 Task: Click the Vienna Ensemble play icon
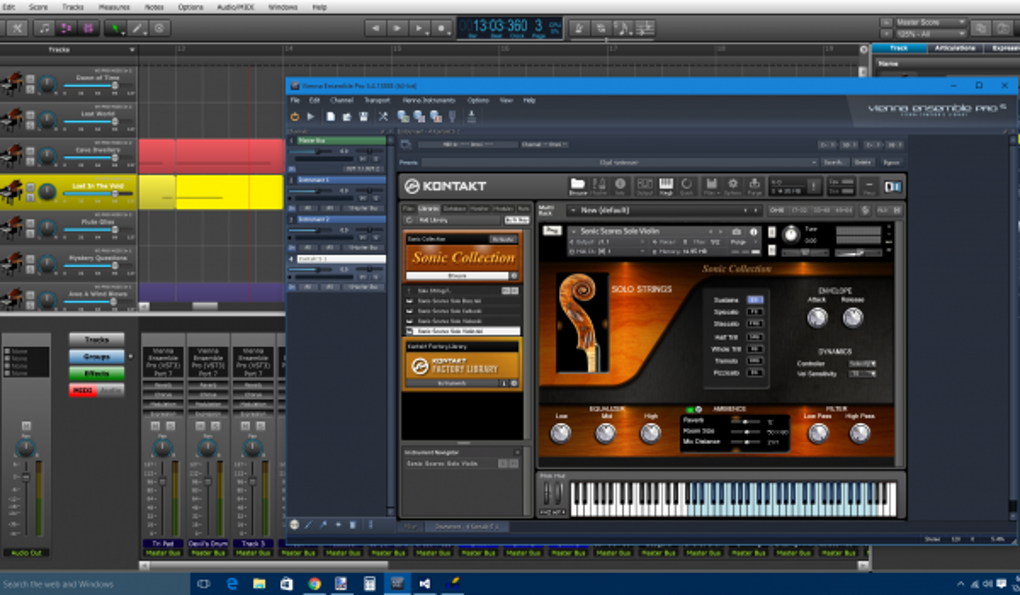pos(311,117)
